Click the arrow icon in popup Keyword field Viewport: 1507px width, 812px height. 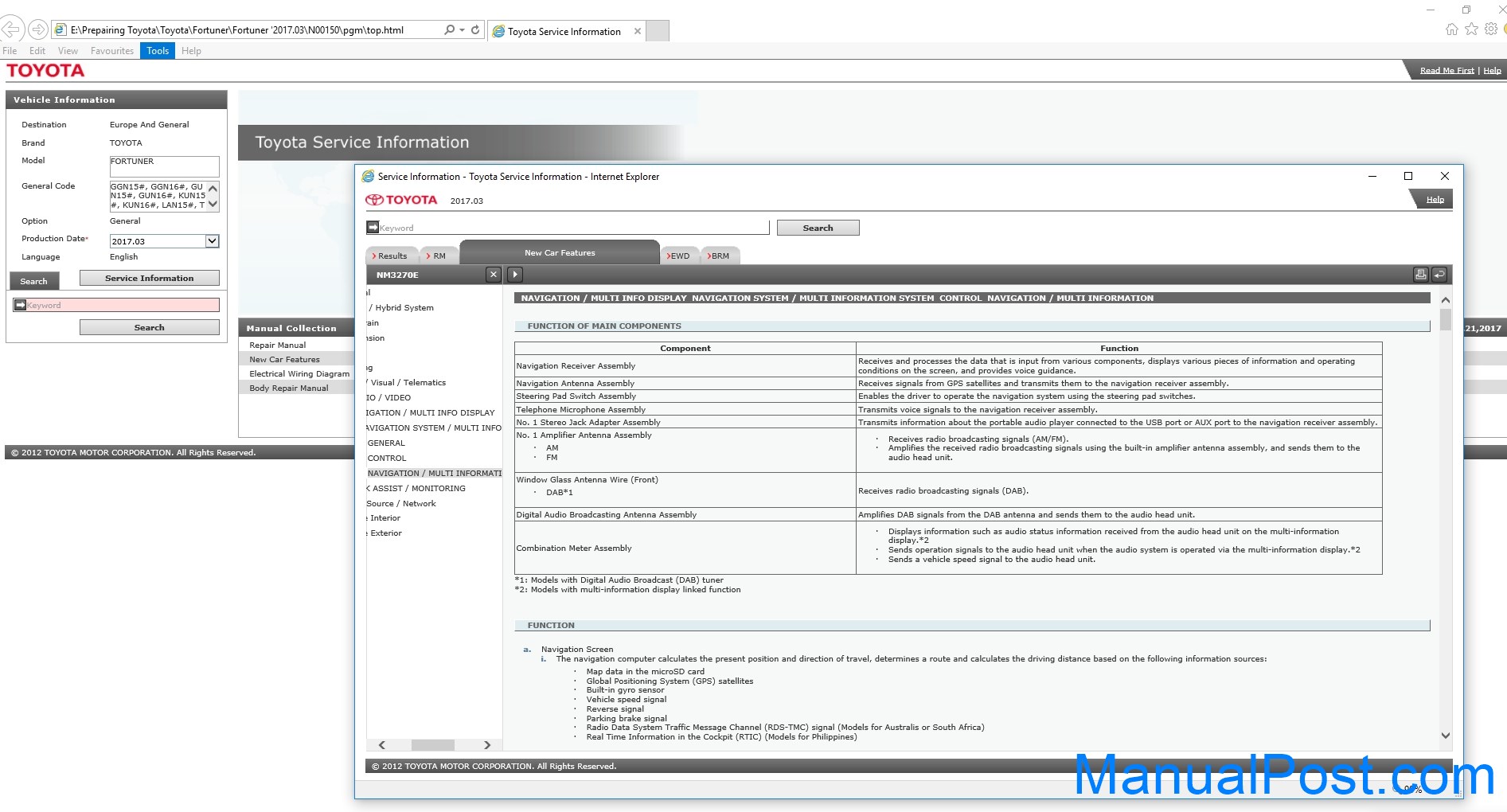373,227
